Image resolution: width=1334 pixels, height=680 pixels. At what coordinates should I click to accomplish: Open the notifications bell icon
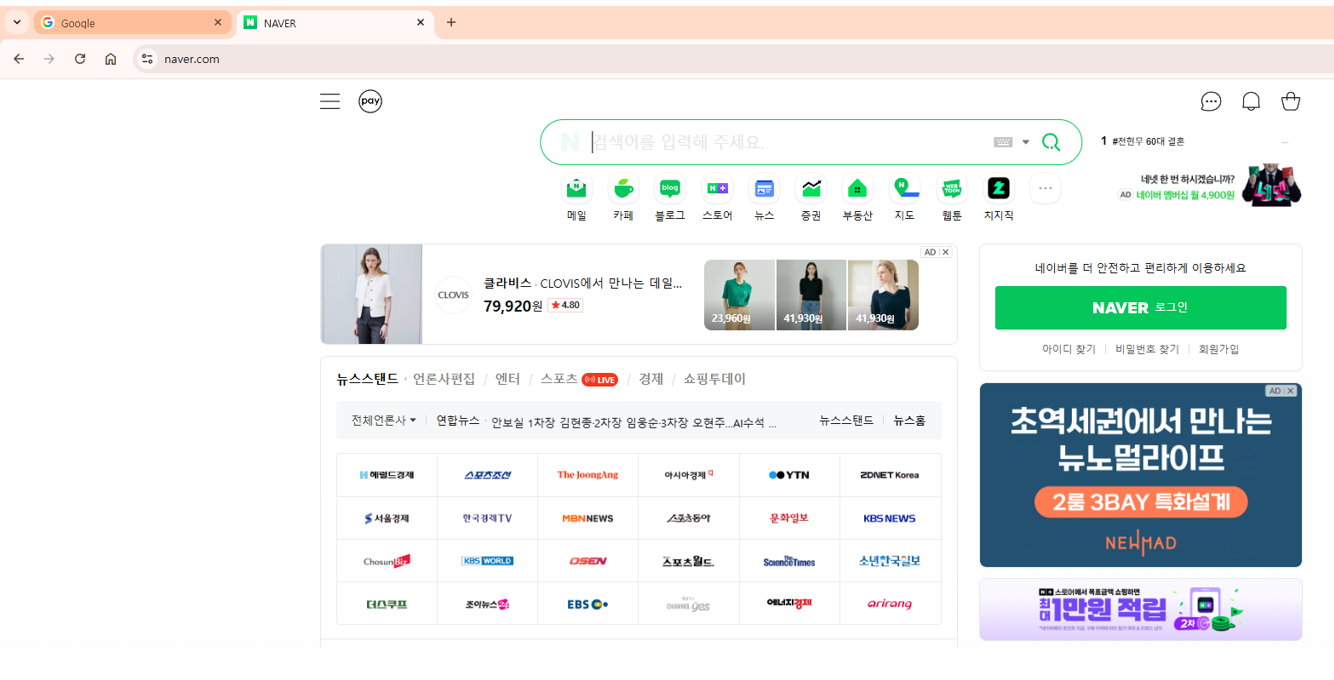(1251, 101)
